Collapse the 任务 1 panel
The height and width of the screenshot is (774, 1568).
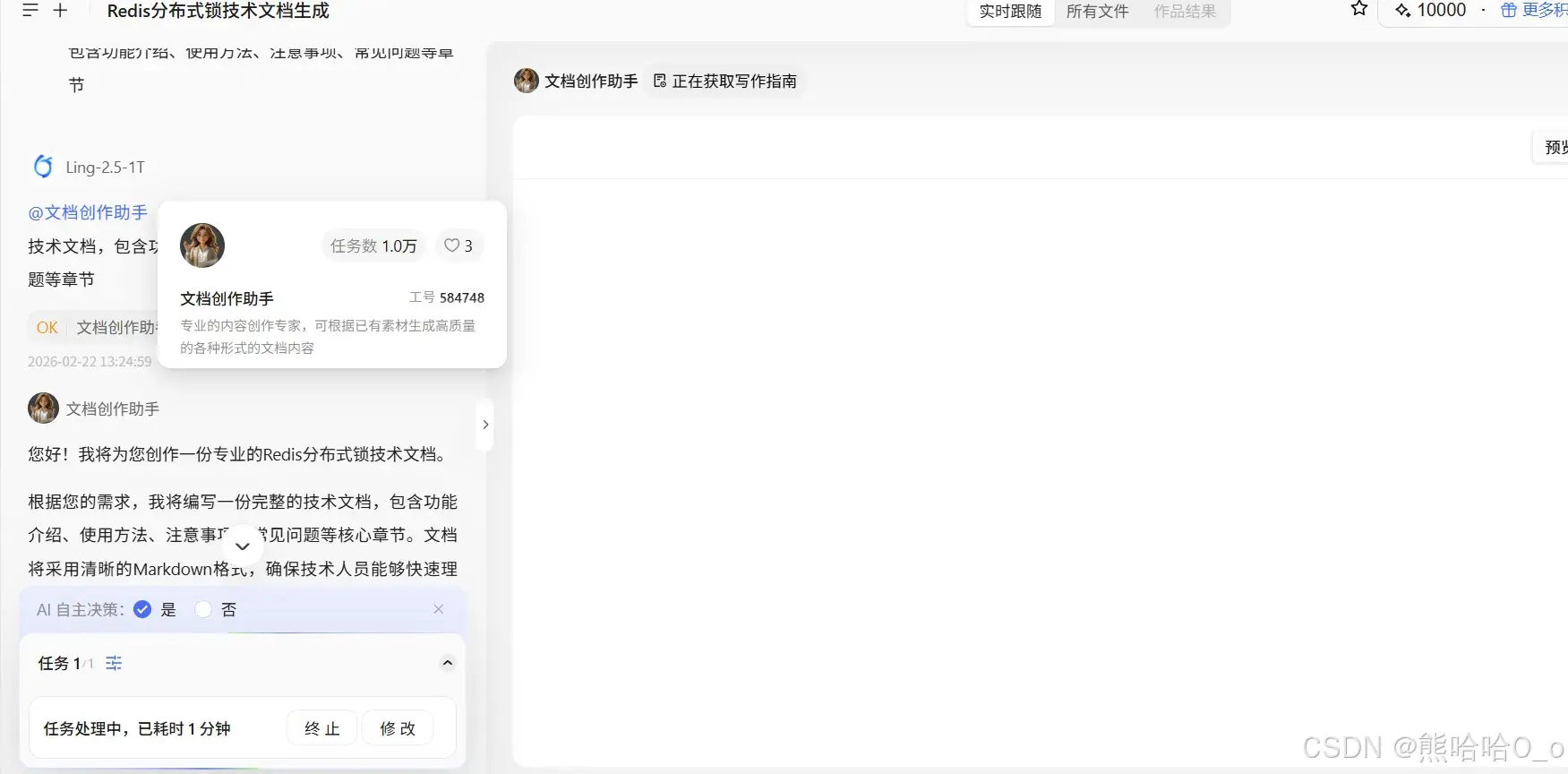click(x=448, y=663)
